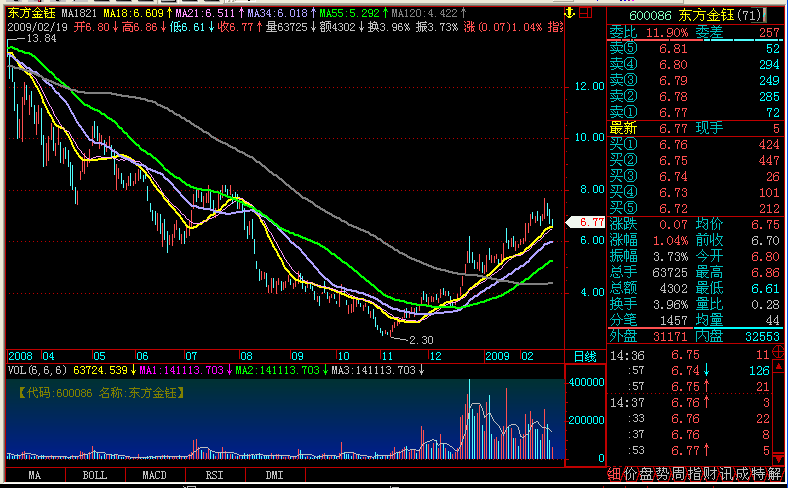Screen dimensions: 788x488
Task: Click the MA120:4.422 value label
Action: (x=425, y=13)
